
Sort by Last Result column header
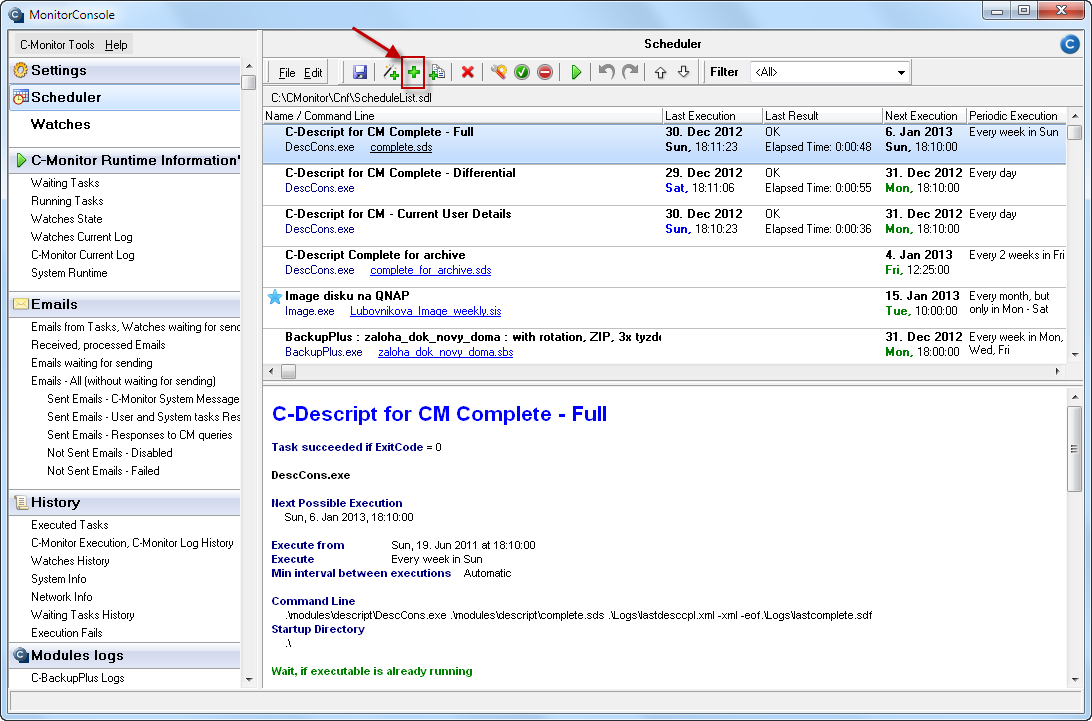(822, 116)
